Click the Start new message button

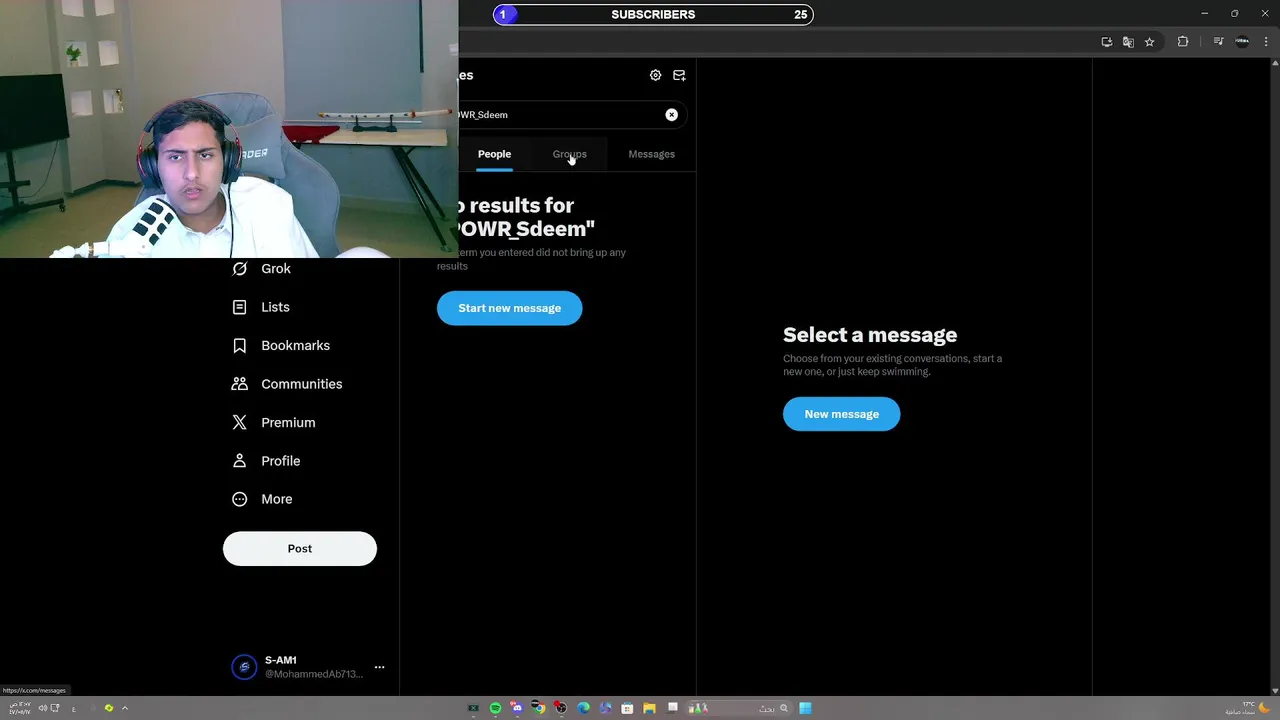tap(509, 308)
